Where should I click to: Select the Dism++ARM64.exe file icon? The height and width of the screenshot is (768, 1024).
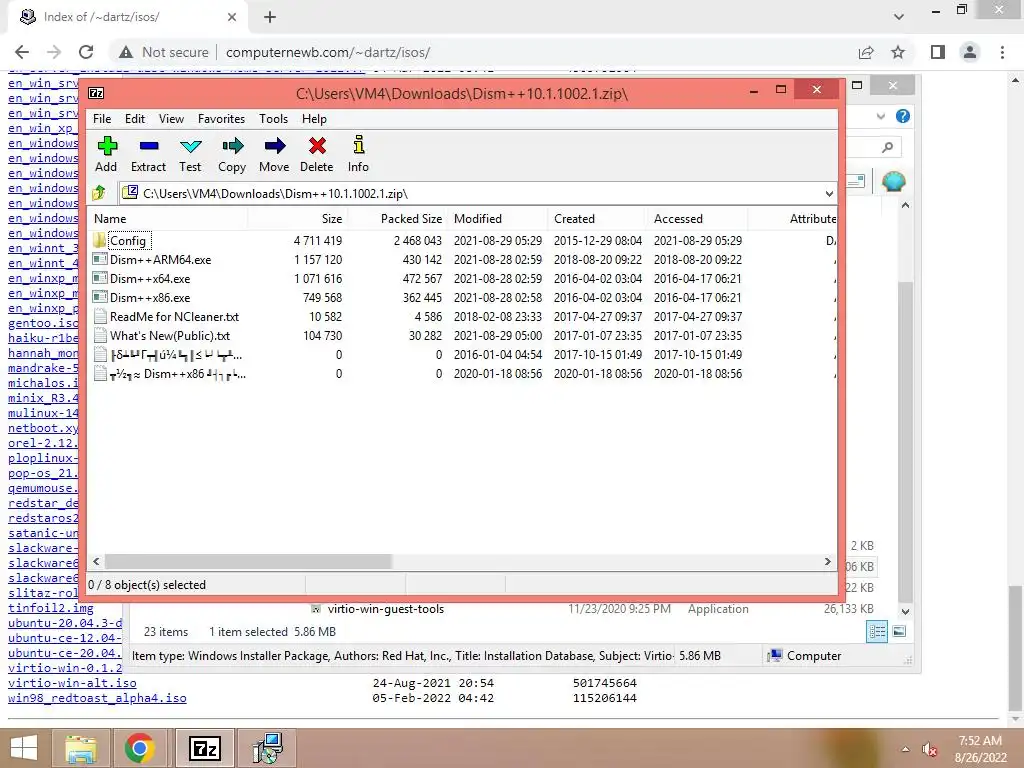tap(100, 259)
